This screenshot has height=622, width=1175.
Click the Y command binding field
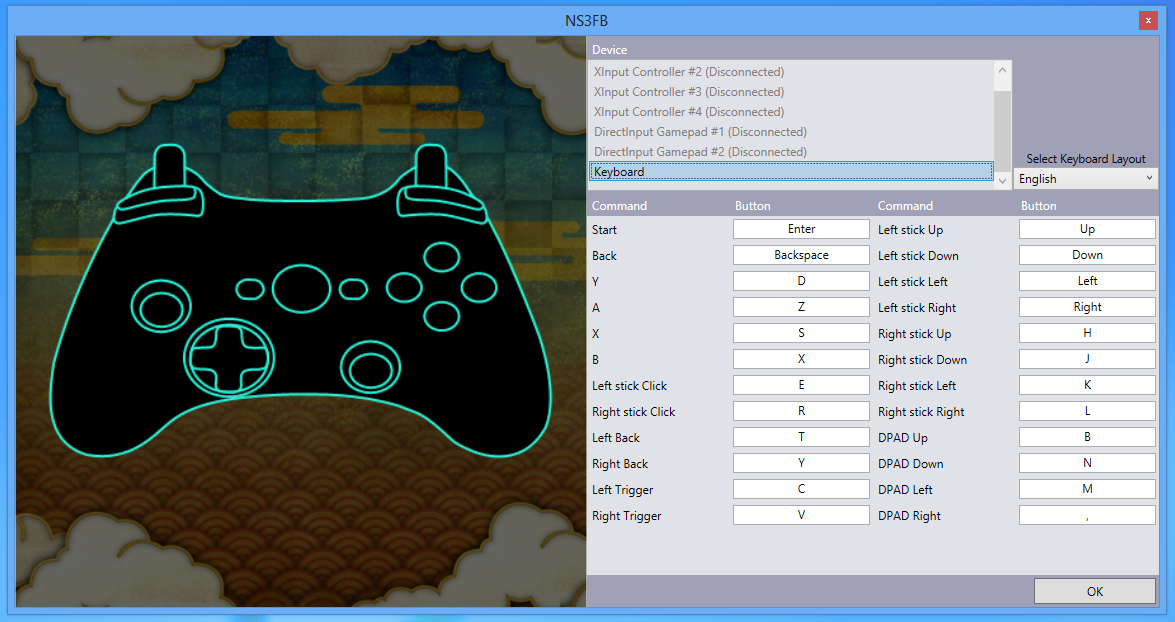tap(801, 281)
